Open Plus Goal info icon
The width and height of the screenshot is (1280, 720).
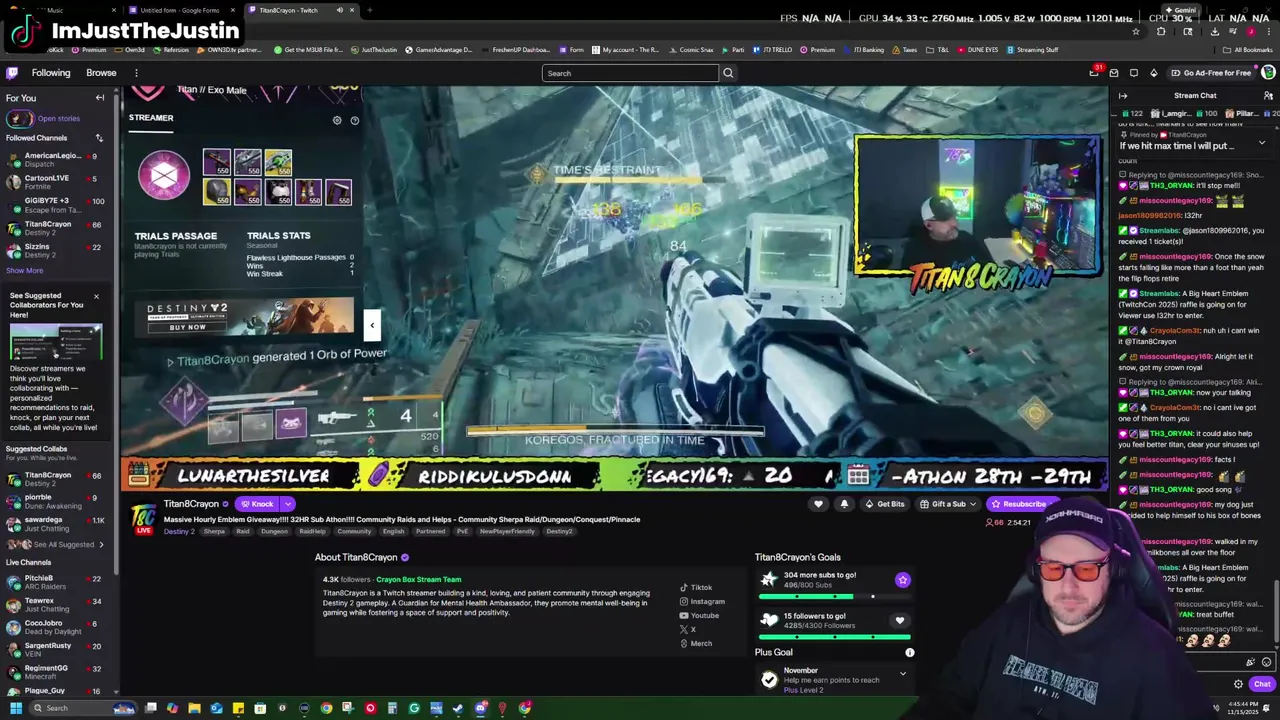[x=909, y=652]
